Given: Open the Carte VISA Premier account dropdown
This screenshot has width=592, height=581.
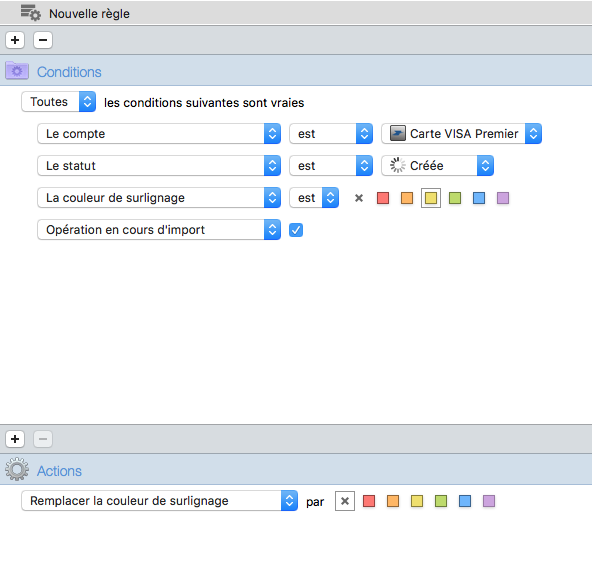Looking at the screenshot, I should tap(461, 134).
